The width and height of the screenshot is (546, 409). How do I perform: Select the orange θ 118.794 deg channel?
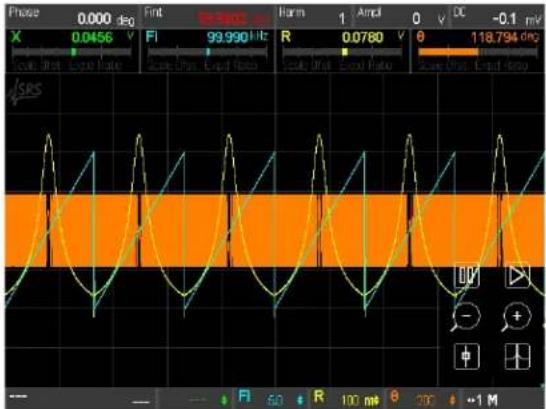pyautogui.click(x=478, y=51)
